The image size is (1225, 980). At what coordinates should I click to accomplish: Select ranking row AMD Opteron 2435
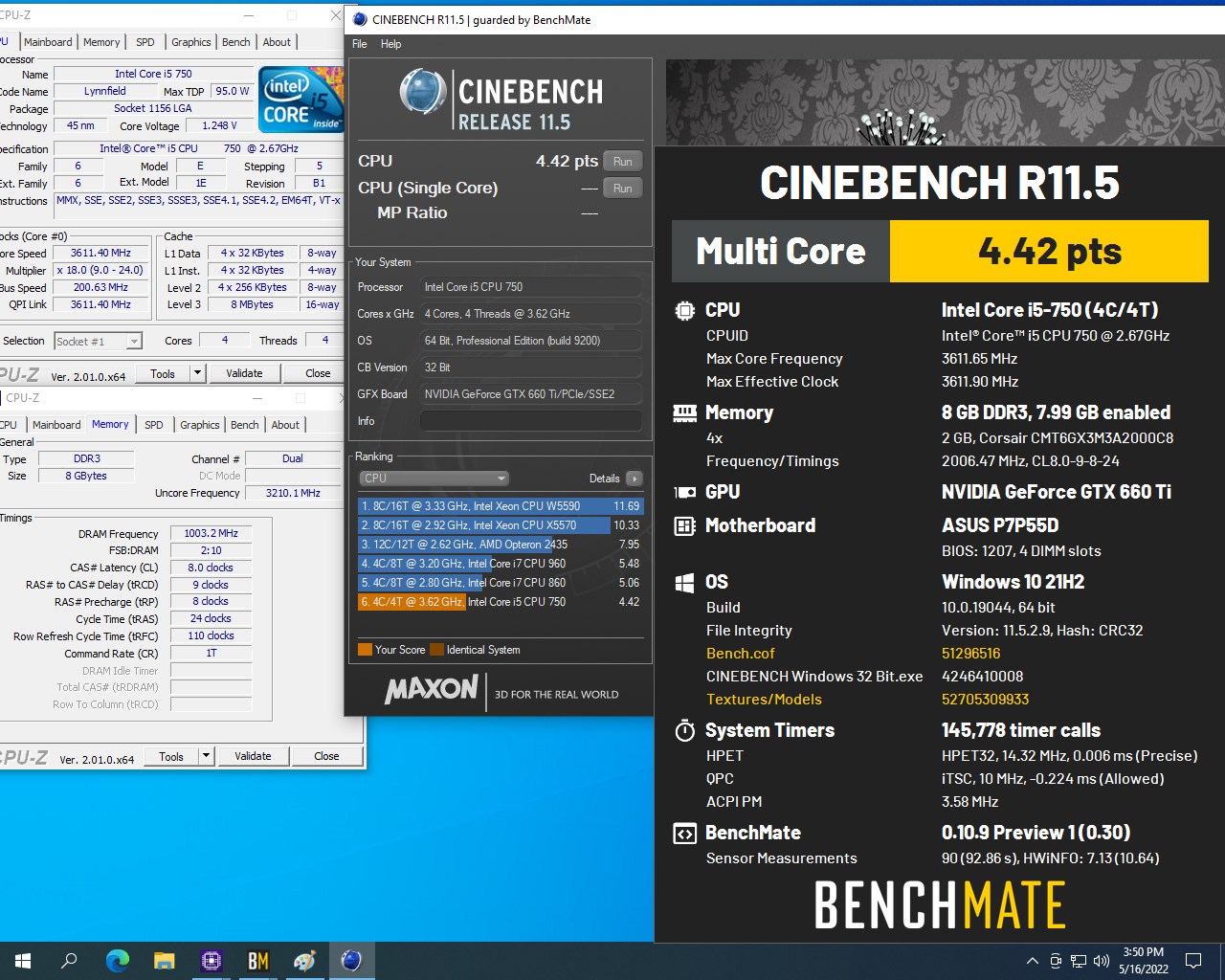tap(501, 545)
